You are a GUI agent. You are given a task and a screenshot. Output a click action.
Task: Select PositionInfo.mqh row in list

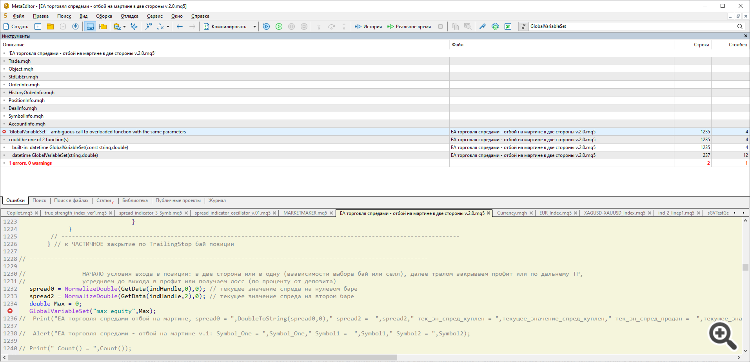(x=375, y=100)
